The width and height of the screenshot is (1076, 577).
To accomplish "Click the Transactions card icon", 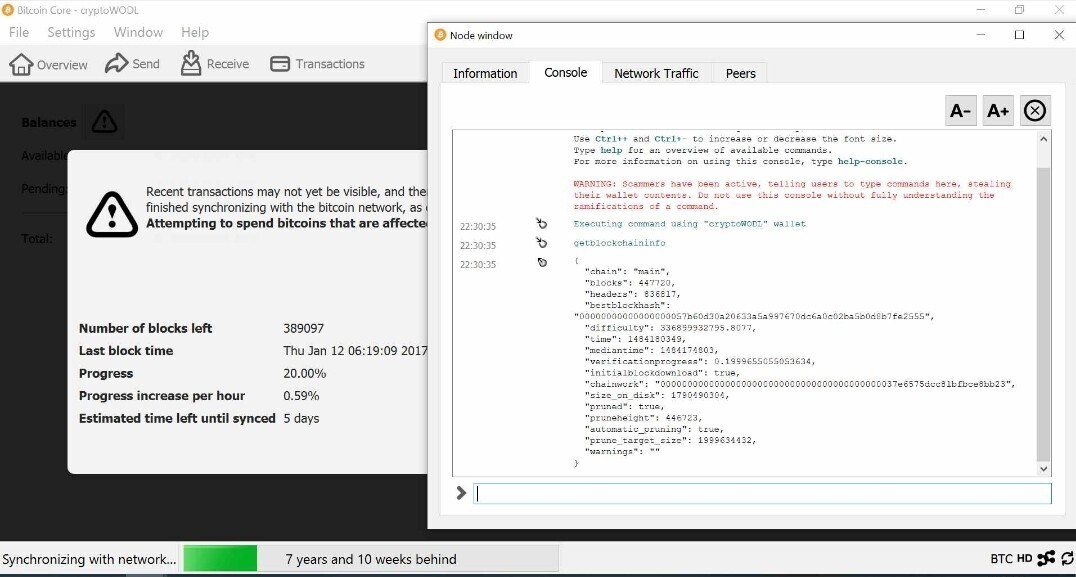I will pos(280,64).
